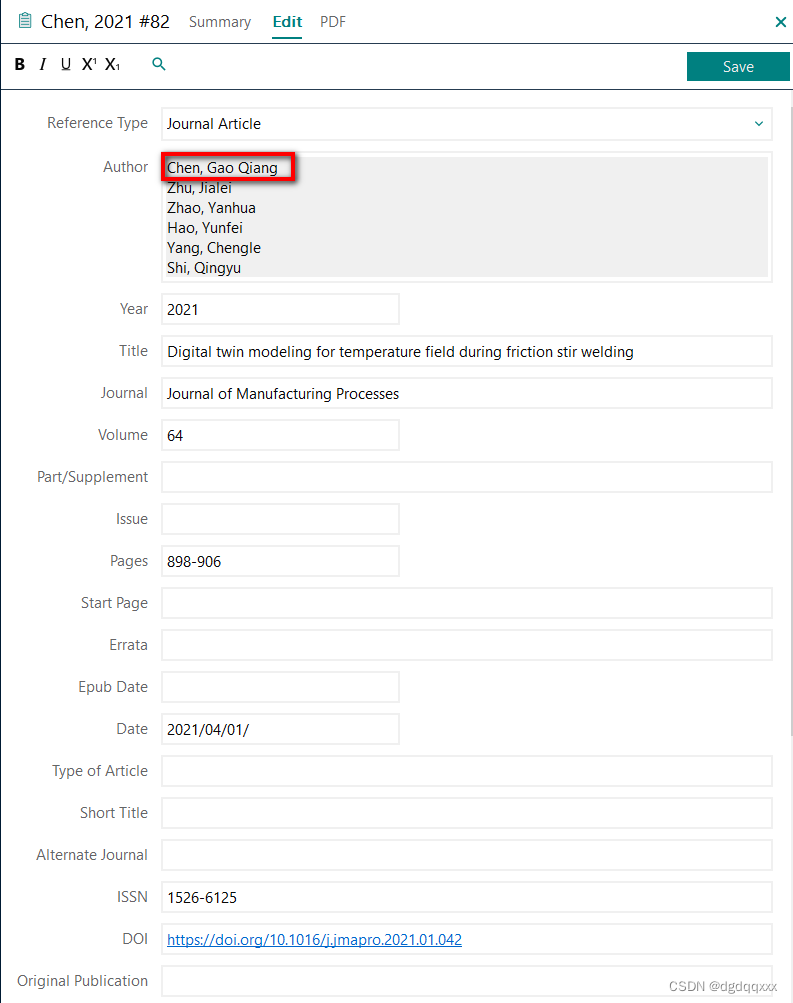The width and height of the screenshot is (793, 1003).
Task: Select author Chen, Gao Qiang
Action: 222,168
